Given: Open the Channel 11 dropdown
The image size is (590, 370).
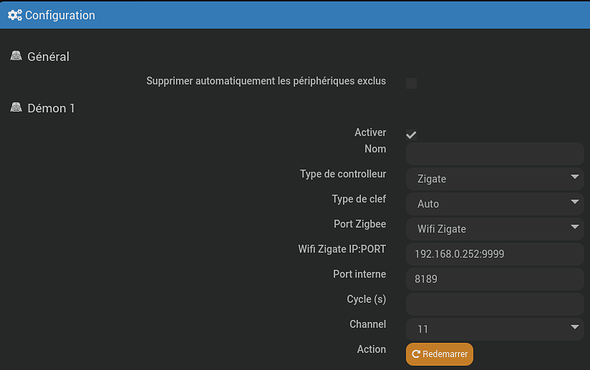Looking at the screenshot, I should (x=495, y=329).
